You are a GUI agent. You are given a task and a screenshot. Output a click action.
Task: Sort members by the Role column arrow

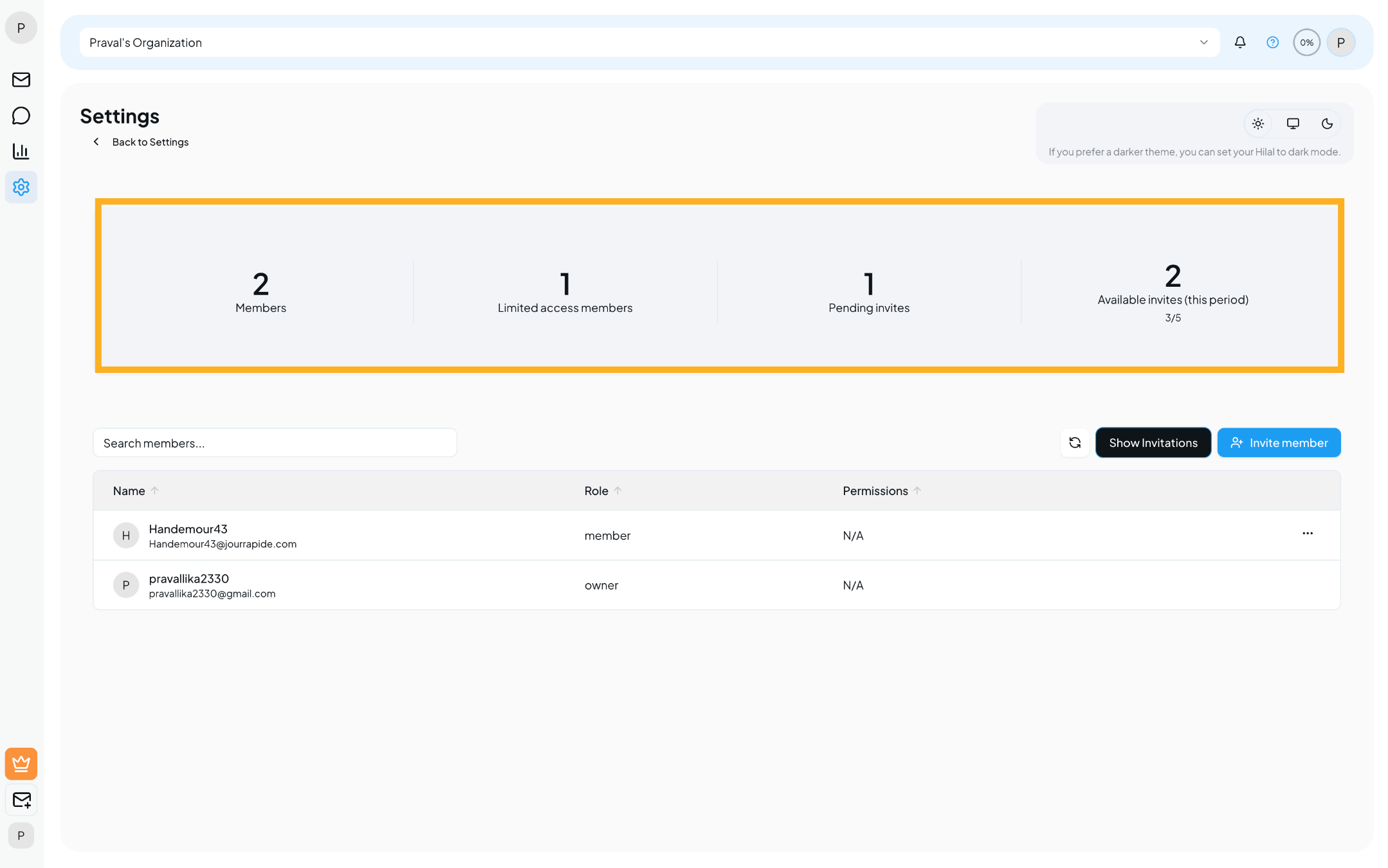pos(618,490)
